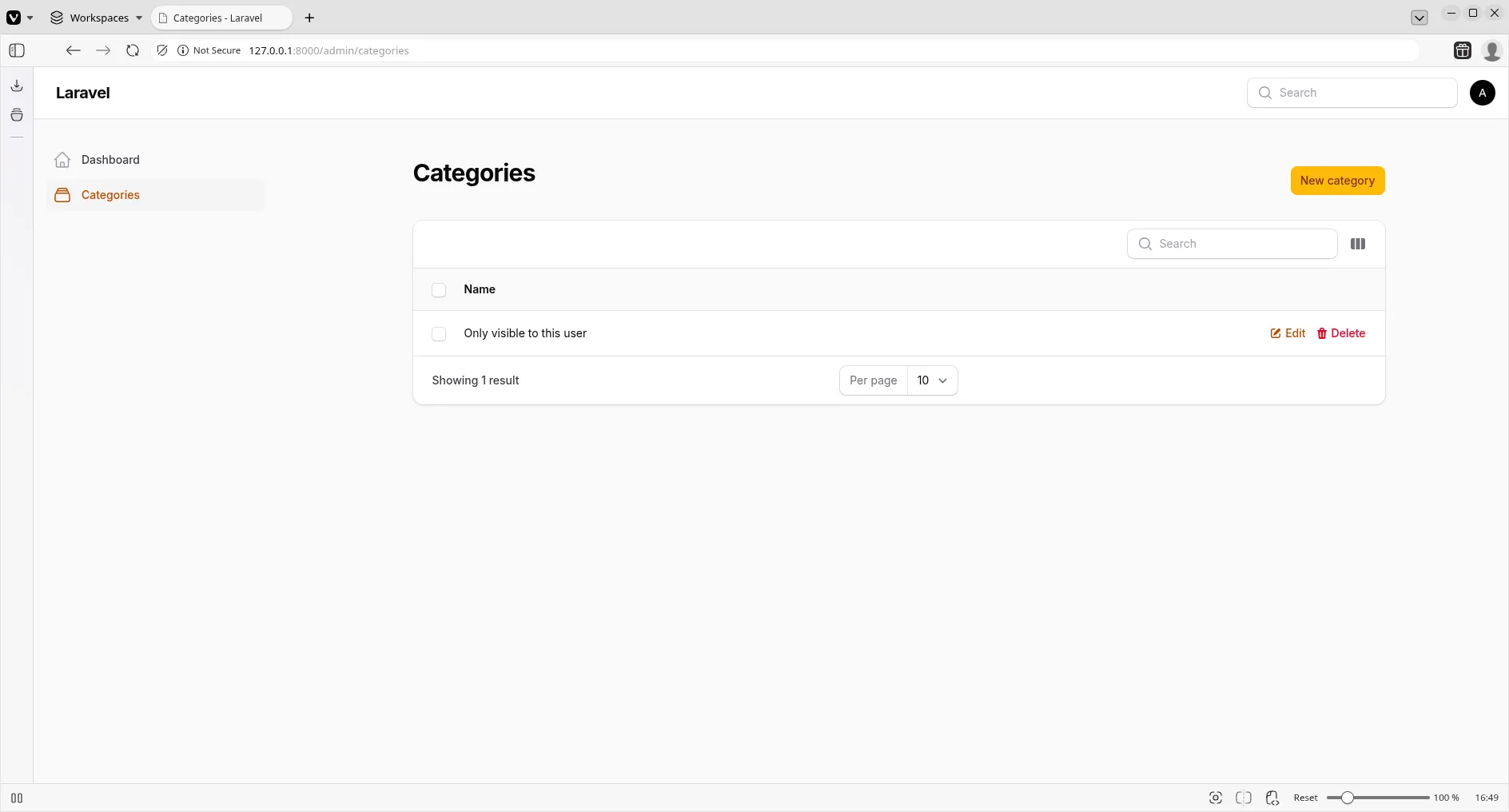Edit the 'Only visible to this user' category

(x=1286, y=333)
